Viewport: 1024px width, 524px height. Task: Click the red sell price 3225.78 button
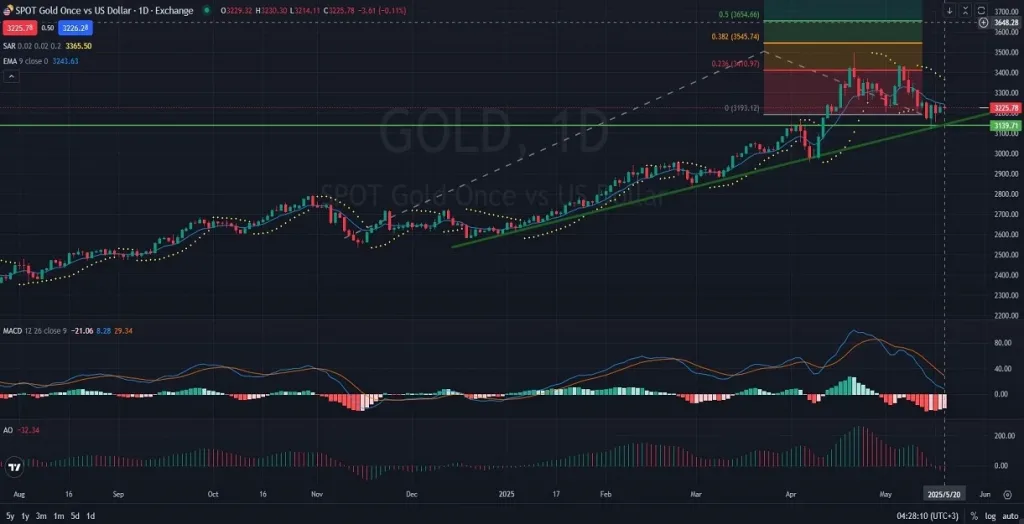pos(20,28)
